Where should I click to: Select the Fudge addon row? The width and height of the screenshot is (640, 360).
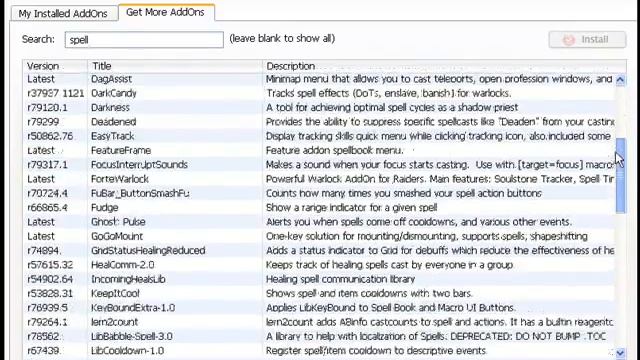[319, 208]
